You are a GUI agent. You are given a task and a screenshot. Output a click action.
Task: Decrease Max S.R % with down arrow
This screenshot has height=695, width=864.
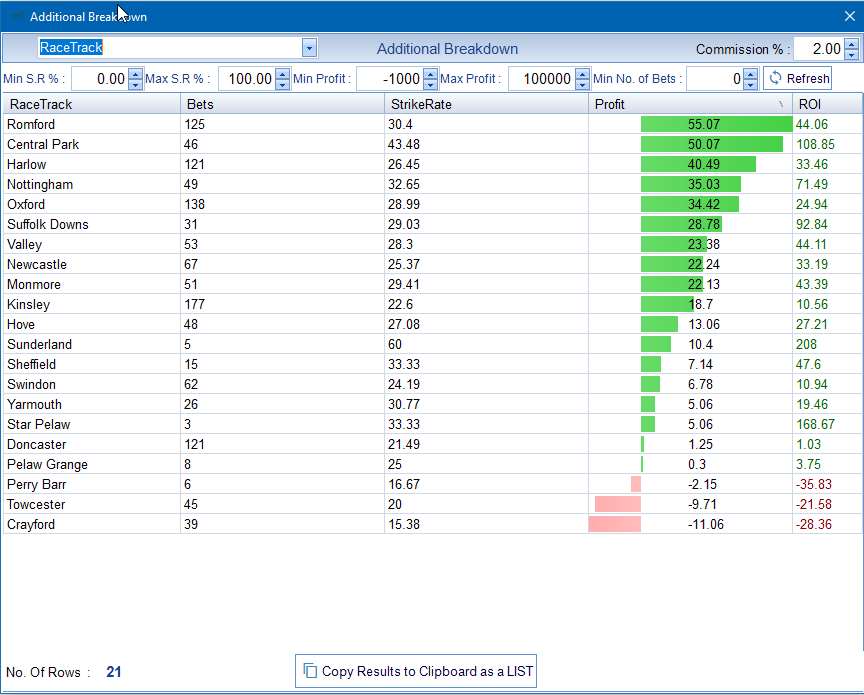tap(282, 84)
